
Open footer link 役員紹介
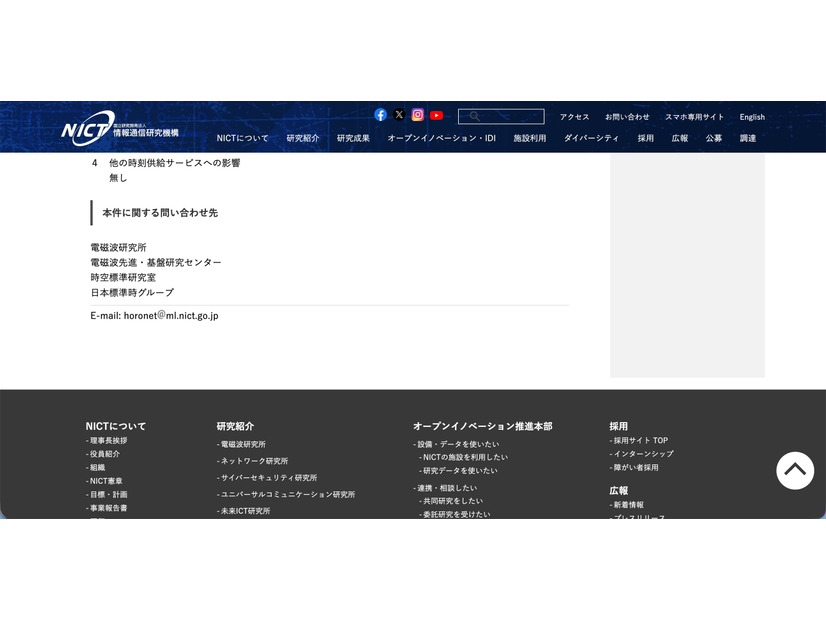pyautogui.click(x=104, y=454)
